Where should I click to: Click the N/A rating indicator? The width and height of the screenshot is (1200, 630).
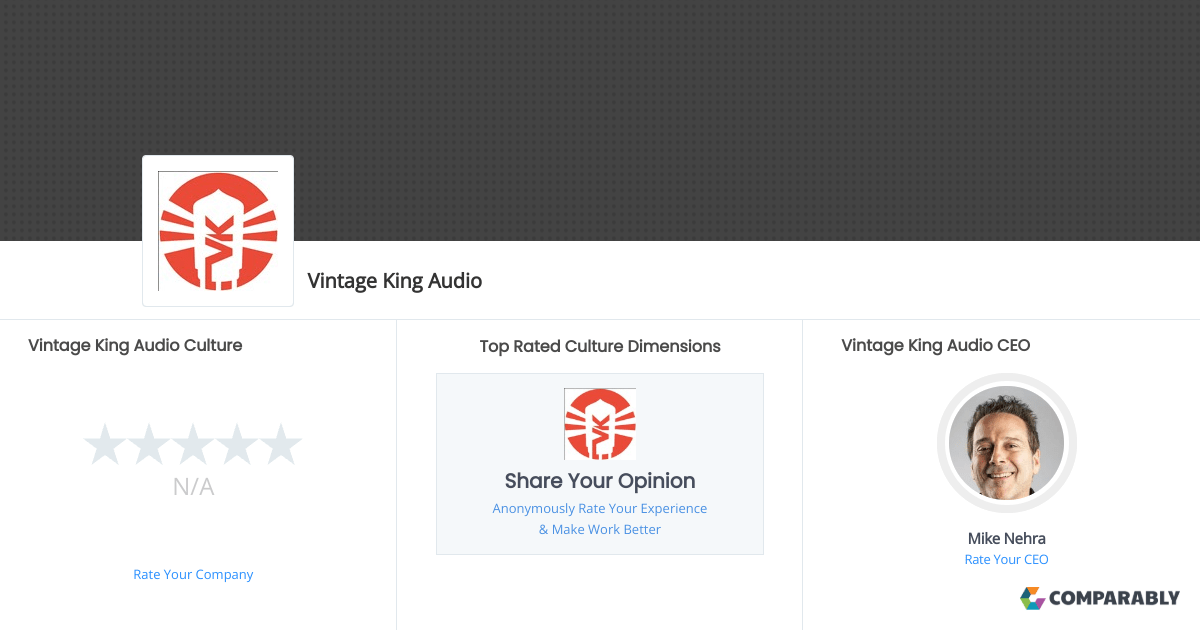[193, 487]
